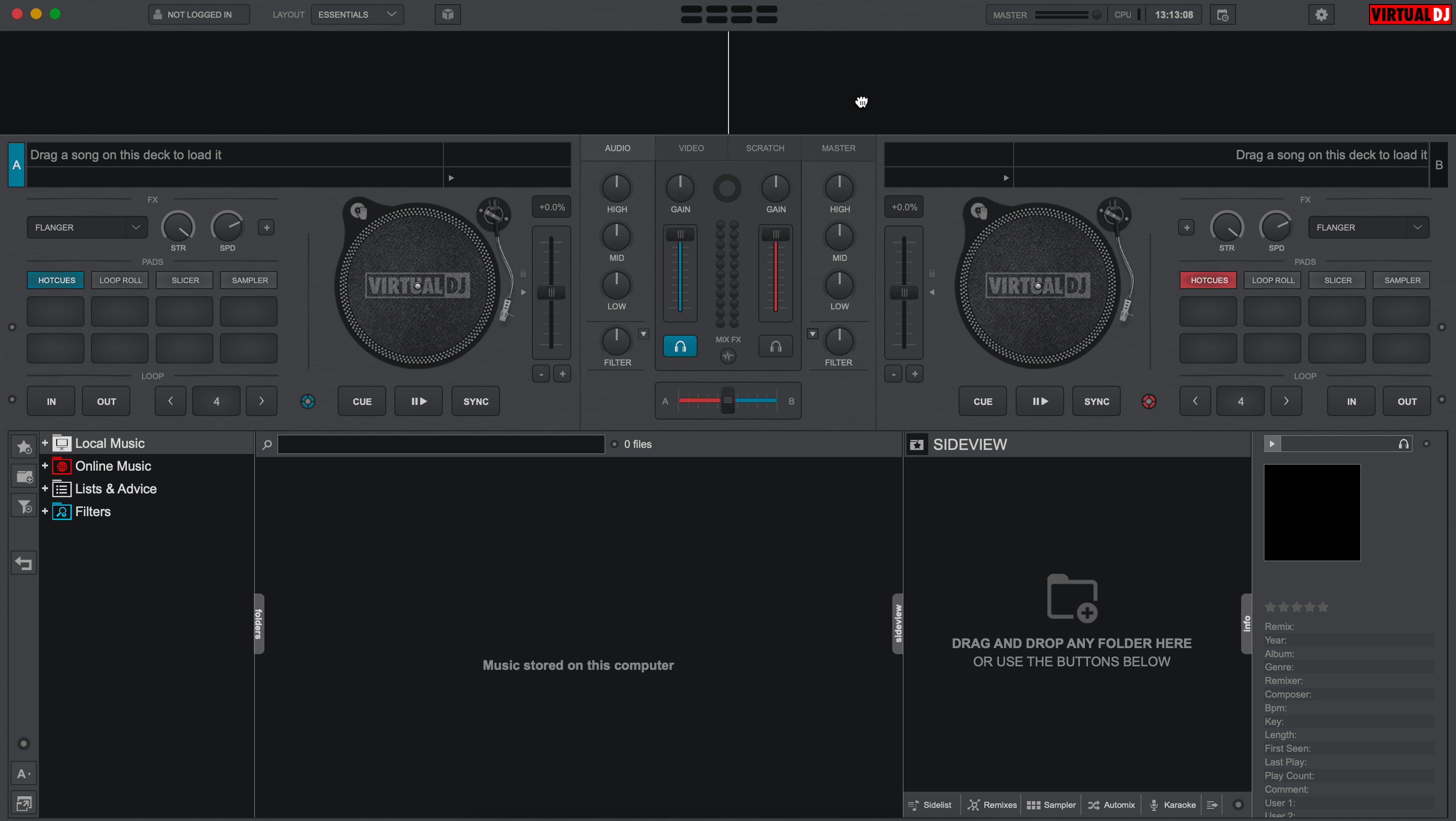Toggle the info panel options dot

click(1426, 443)
